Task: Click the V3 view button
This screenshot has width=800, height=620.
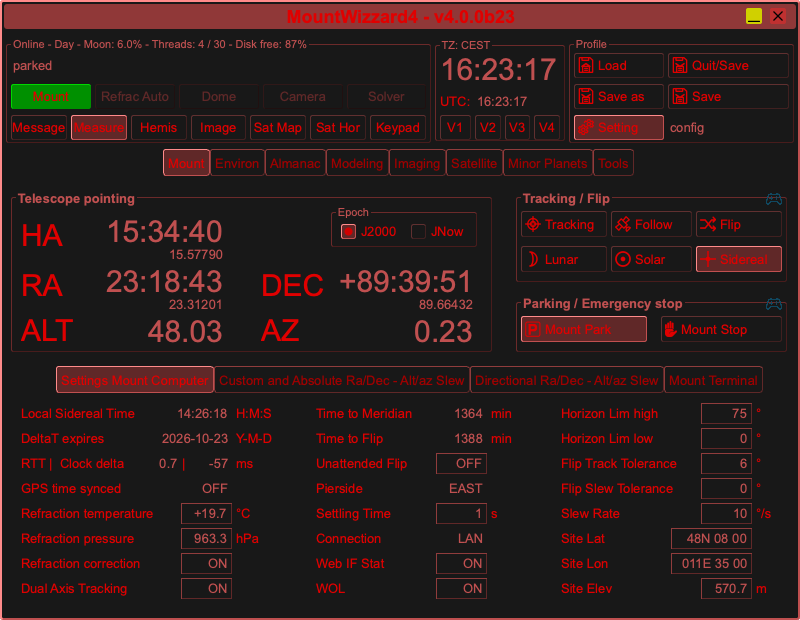Action: tap(517, 128)
